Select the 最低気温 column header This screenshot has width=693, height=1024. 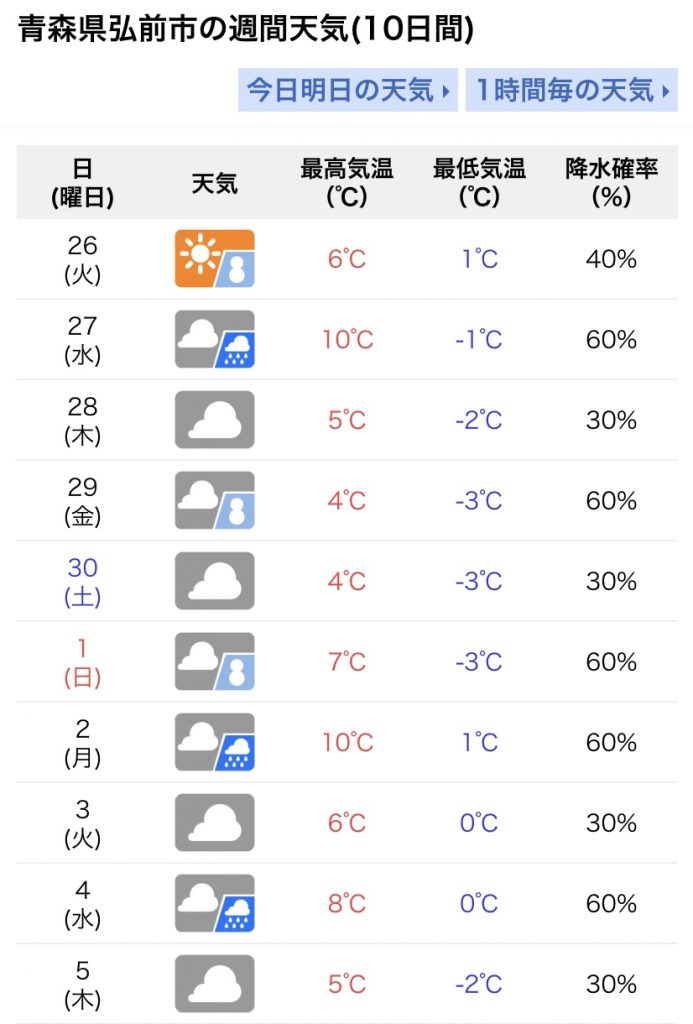479,182
